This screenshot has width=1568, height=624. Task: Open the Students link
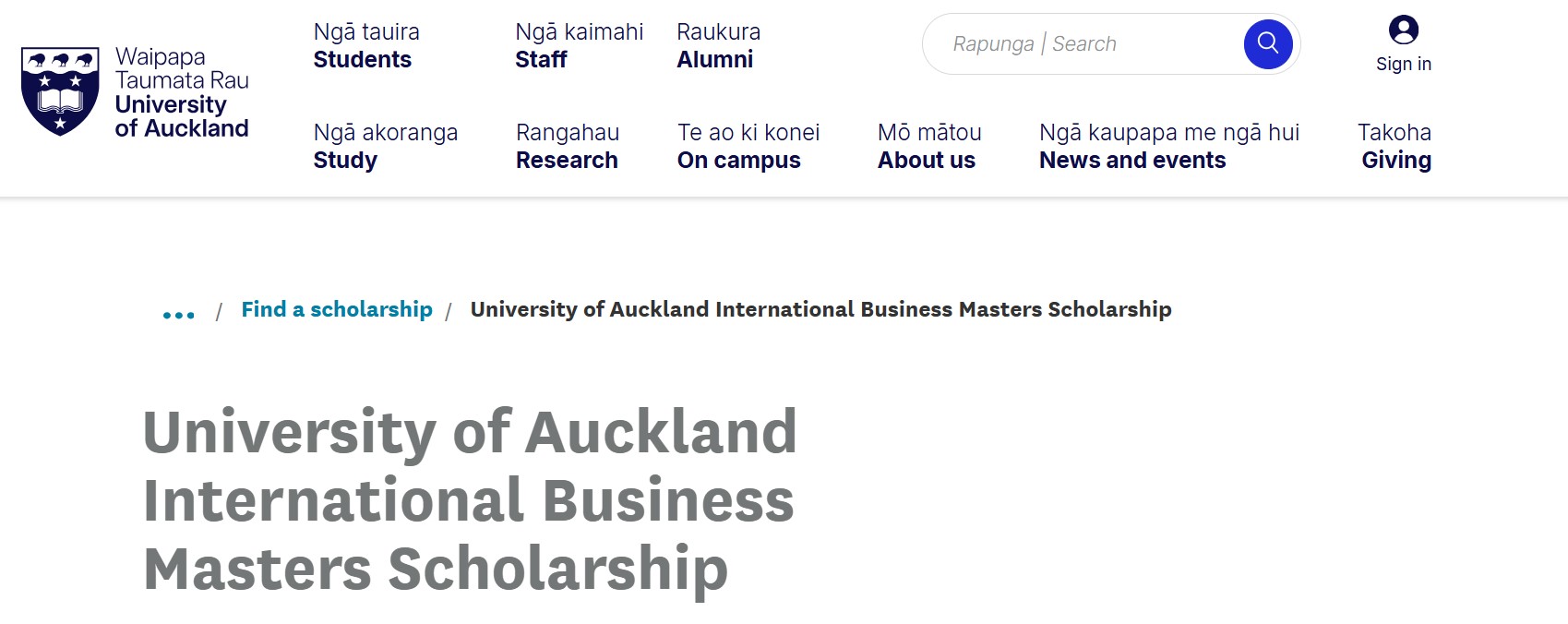tap(362, 59)
